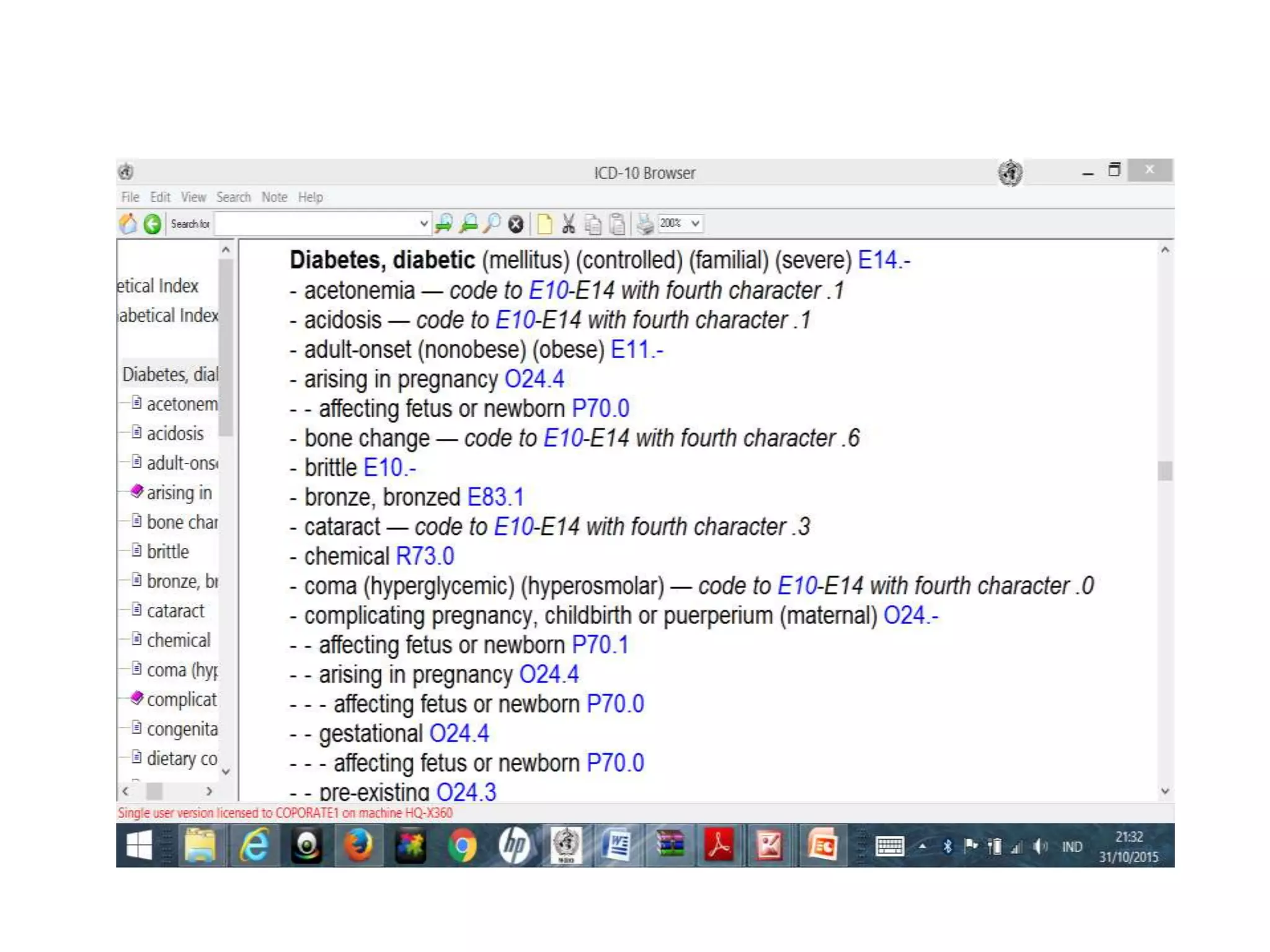
Task: Click the yellow New Note icon
Action: (x=544, y=224)
